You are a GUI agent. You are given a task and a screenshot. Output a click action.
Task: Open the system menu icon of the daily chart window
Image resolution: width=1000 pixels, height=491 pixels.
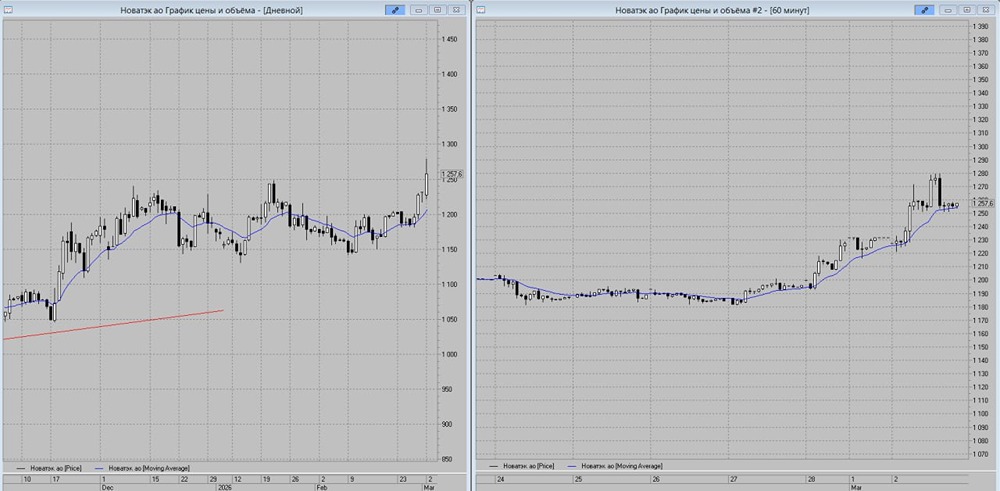click(7, 10)
